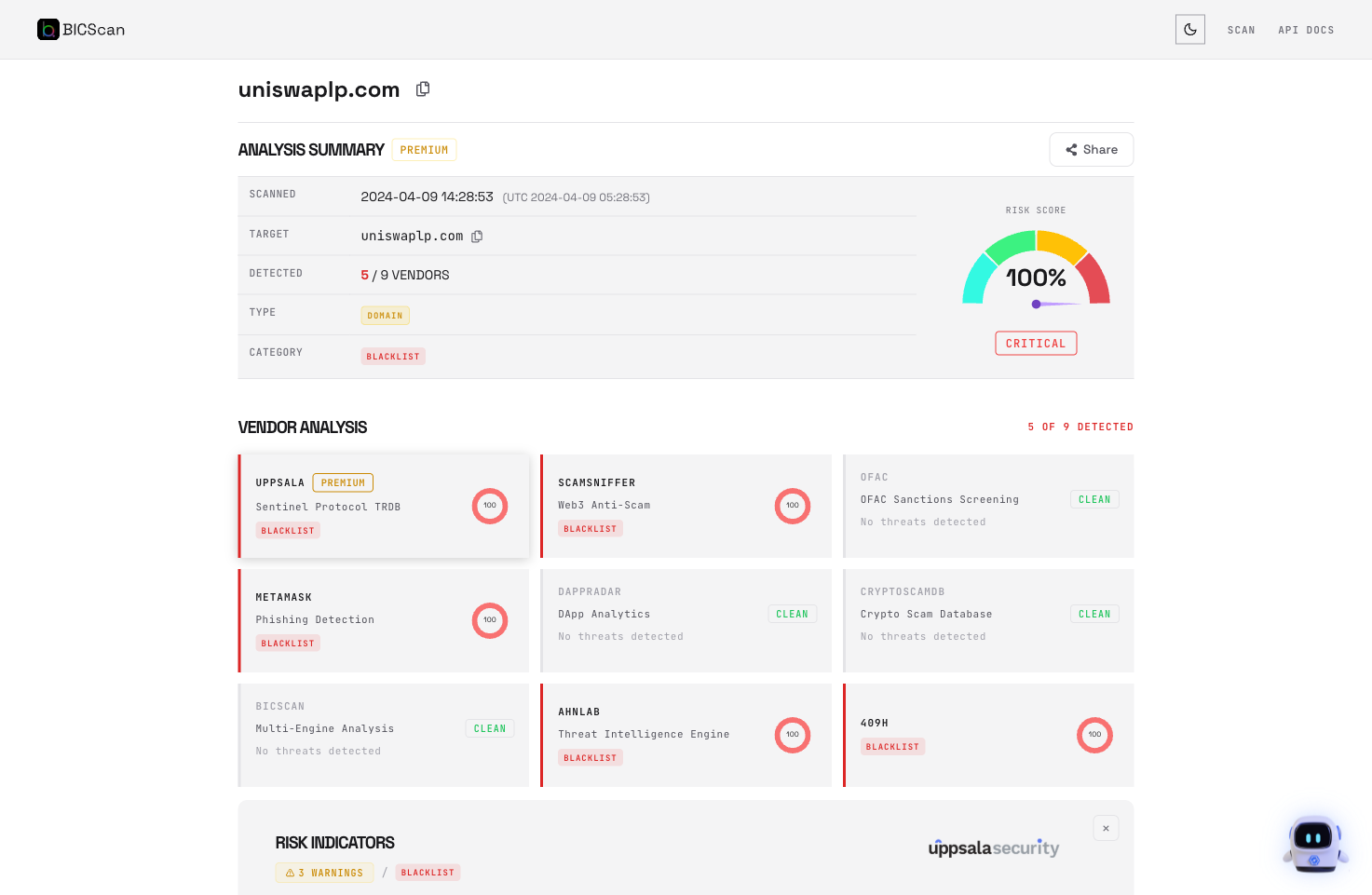Open the Scan menu item
This screenshot has width=1372, height=895.
click(1241, 30)
